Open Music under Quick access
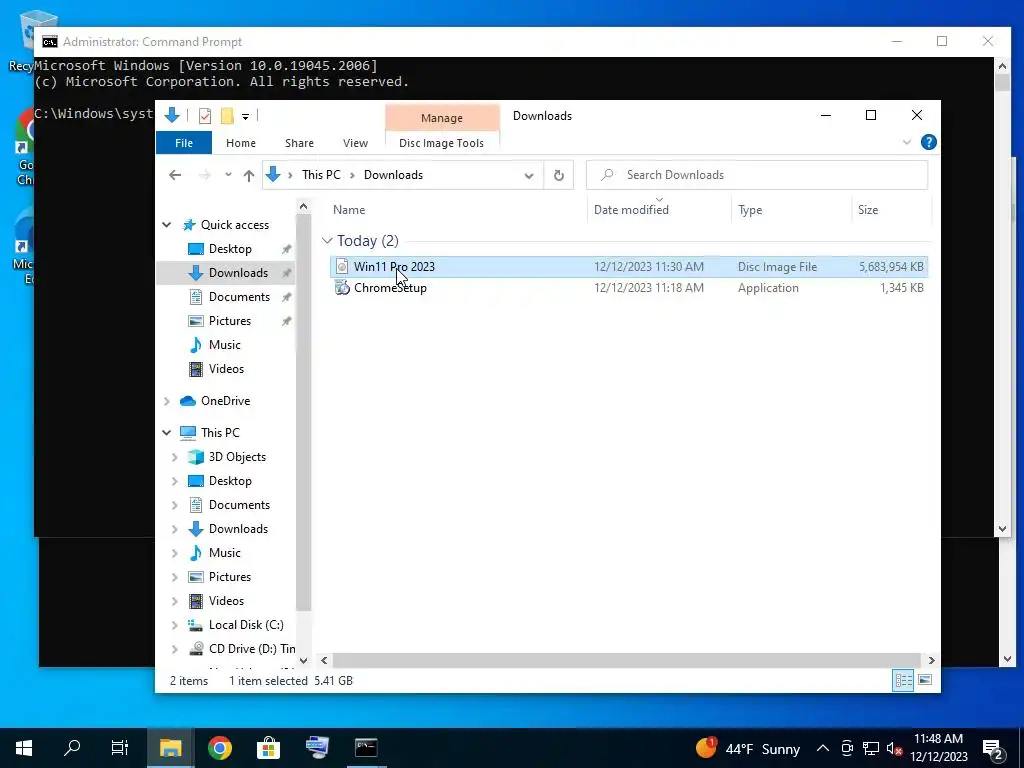Screen dimensions: 1024x768 tap(225, 345)
